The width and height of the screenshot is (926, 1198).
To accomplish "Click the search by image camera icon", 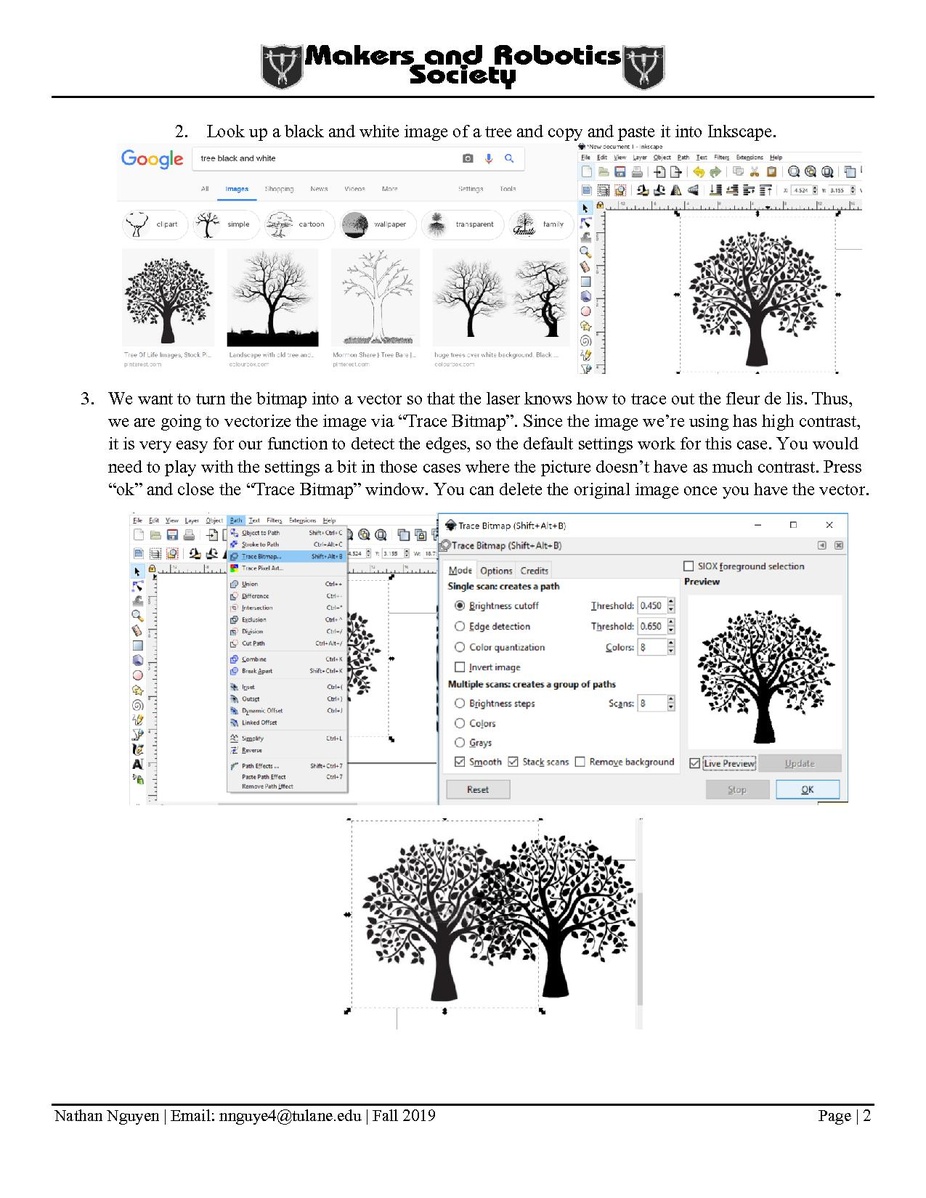I will (467, 159).
